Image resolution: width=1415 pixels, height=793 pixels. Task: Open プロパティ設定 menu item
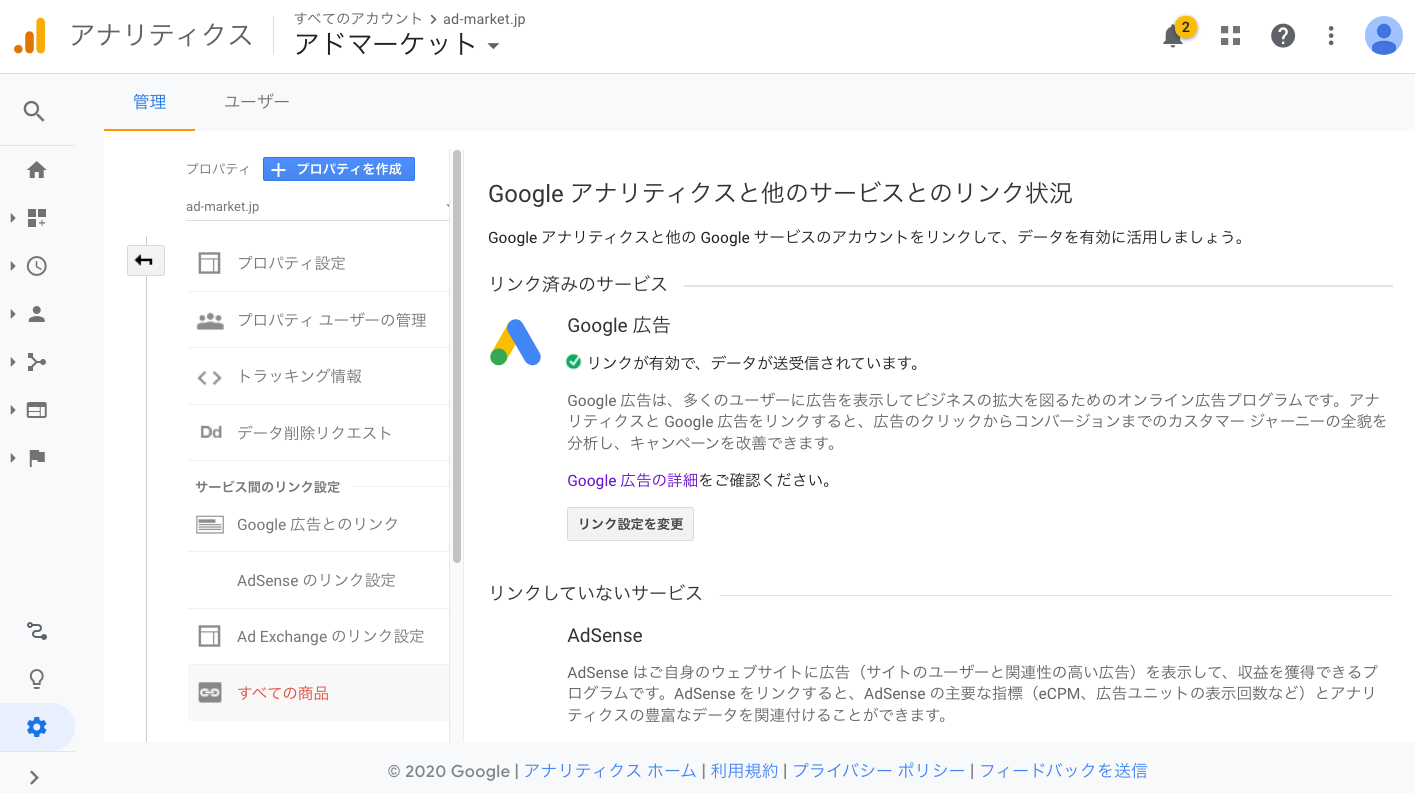coord(318,263)
